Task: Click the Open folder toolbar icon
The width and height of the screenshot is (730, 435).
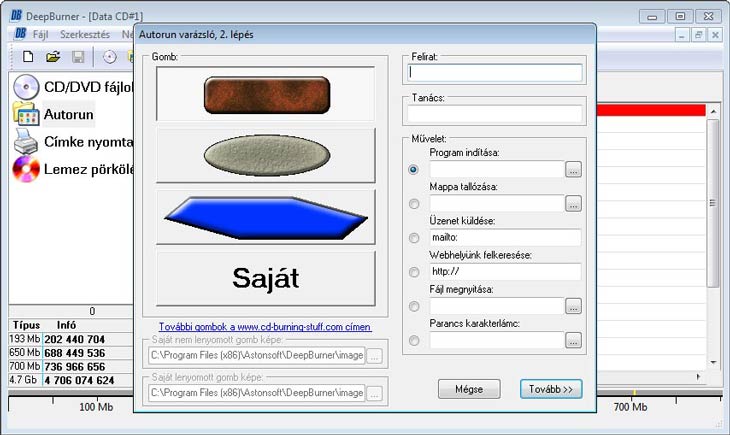Action: click(53, 57)
